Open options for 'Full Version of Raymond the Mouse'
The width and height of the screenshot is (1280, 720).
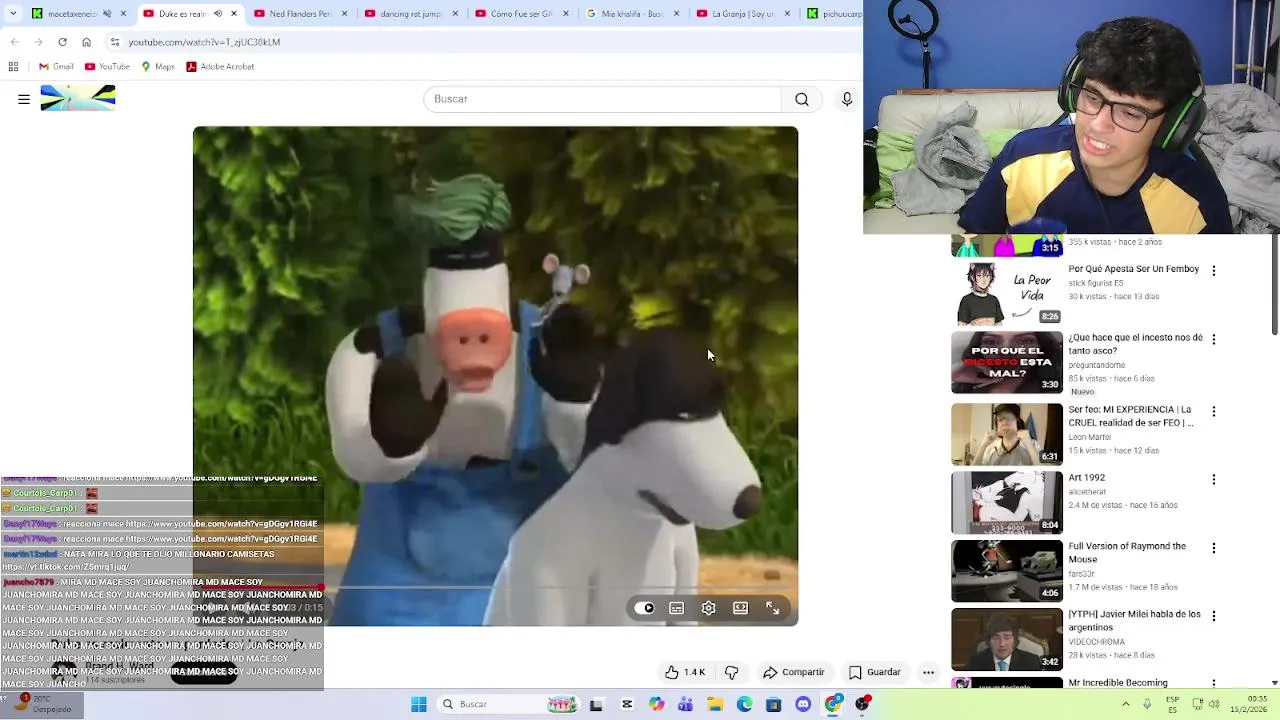tap(1214, 548)
